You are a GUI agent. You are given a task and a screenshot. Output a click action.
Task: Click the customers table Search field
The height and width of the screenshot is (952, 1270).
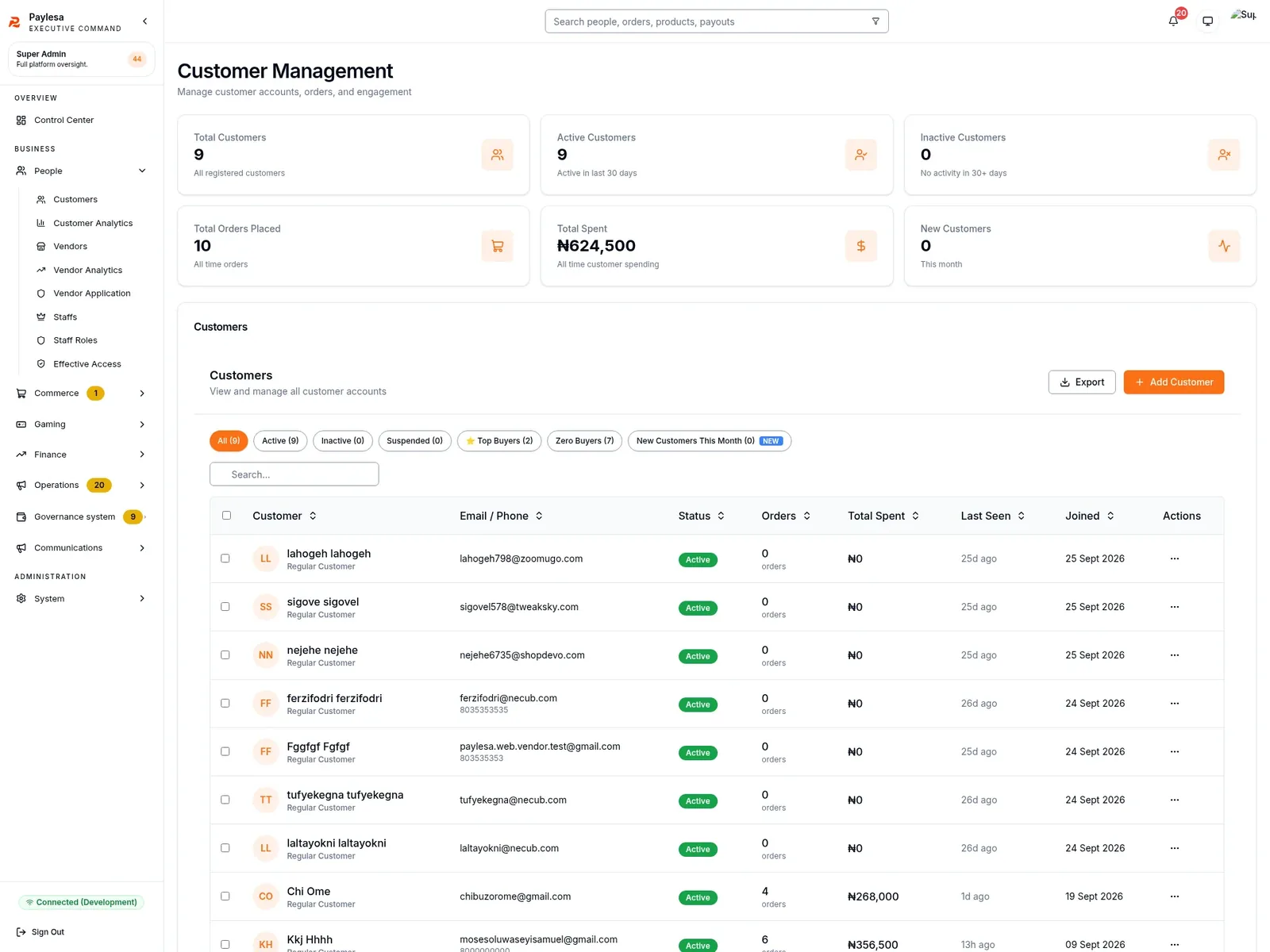(294, 474)
